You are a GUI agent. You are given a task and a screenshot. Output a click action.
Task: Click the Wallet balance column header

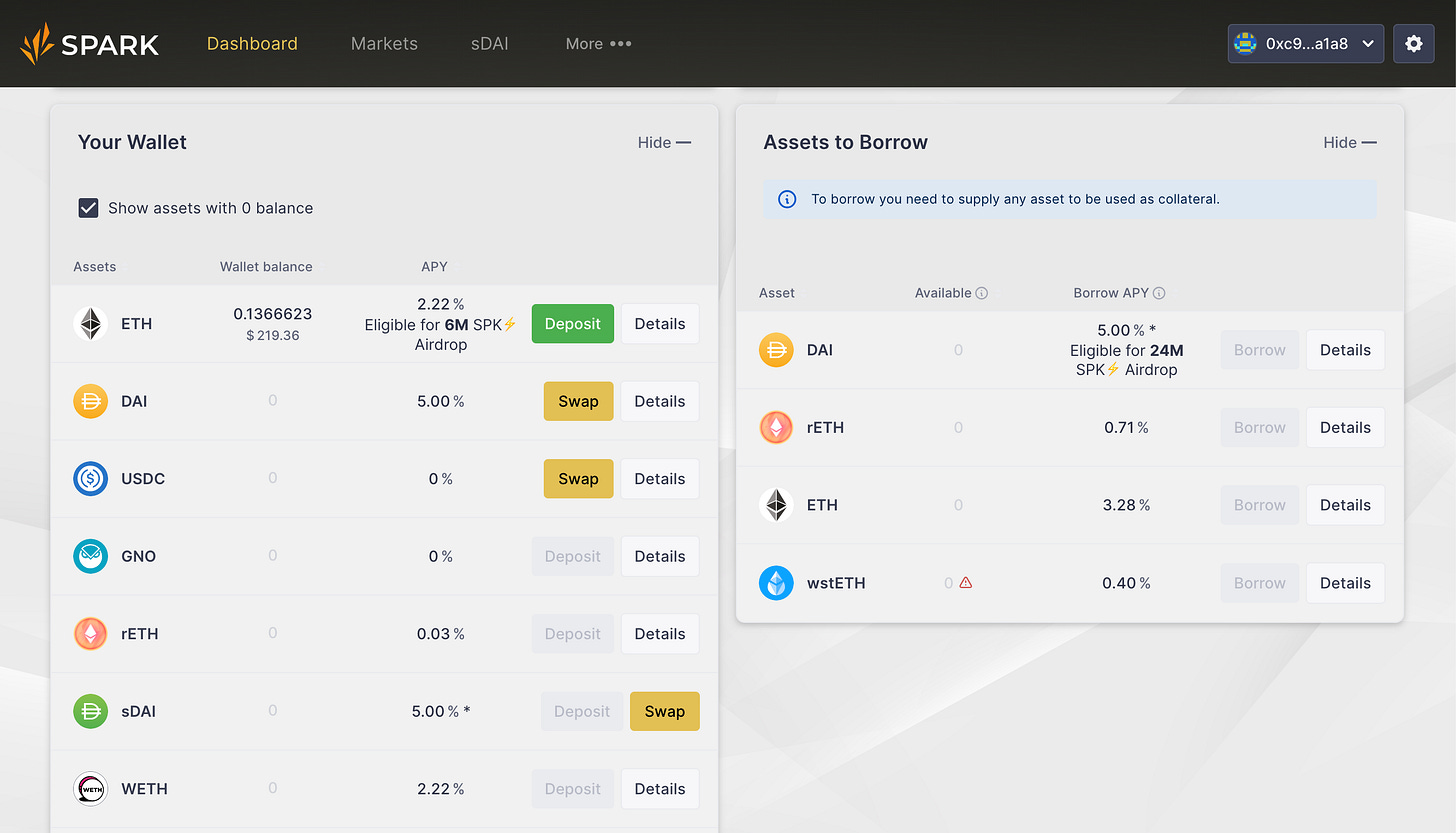pos(266,267)
